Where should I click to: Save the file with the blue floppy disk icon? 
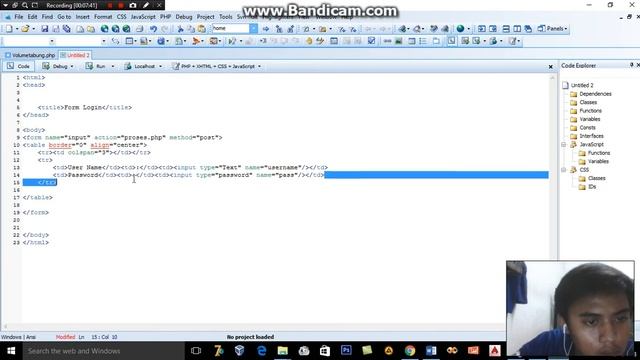pyautogui.click(x=44, y=29)
